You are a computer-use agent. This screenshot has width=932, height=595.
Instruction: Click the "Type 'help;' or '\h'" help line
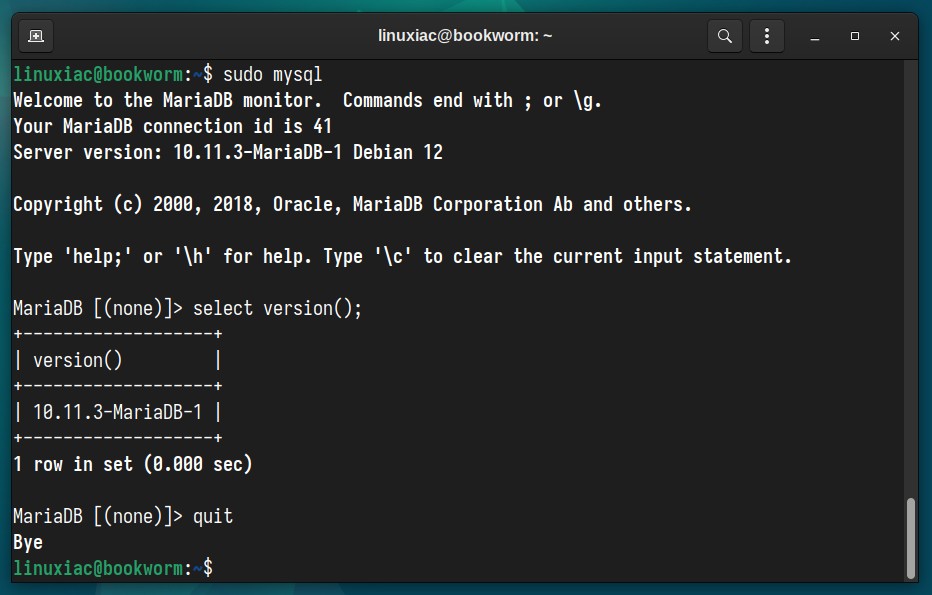coord(402,257)
